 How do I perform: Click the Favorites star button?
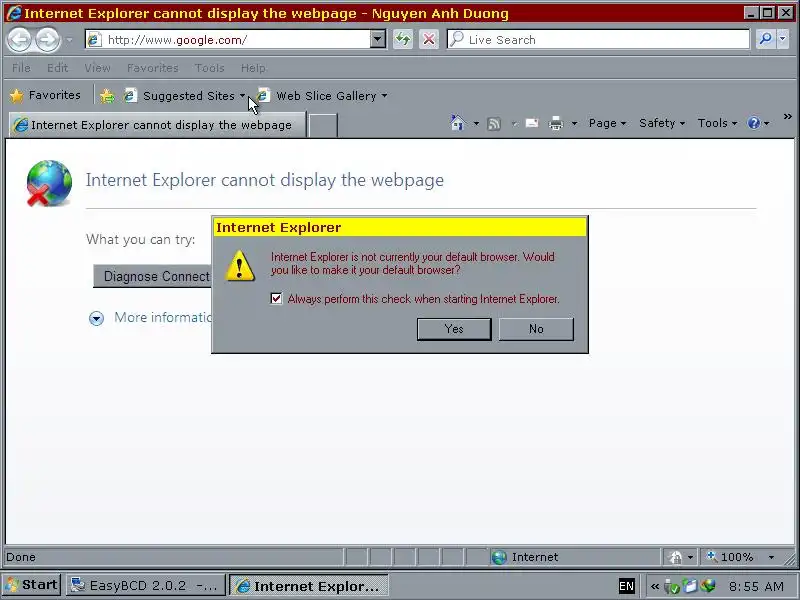tap(45, 95)
